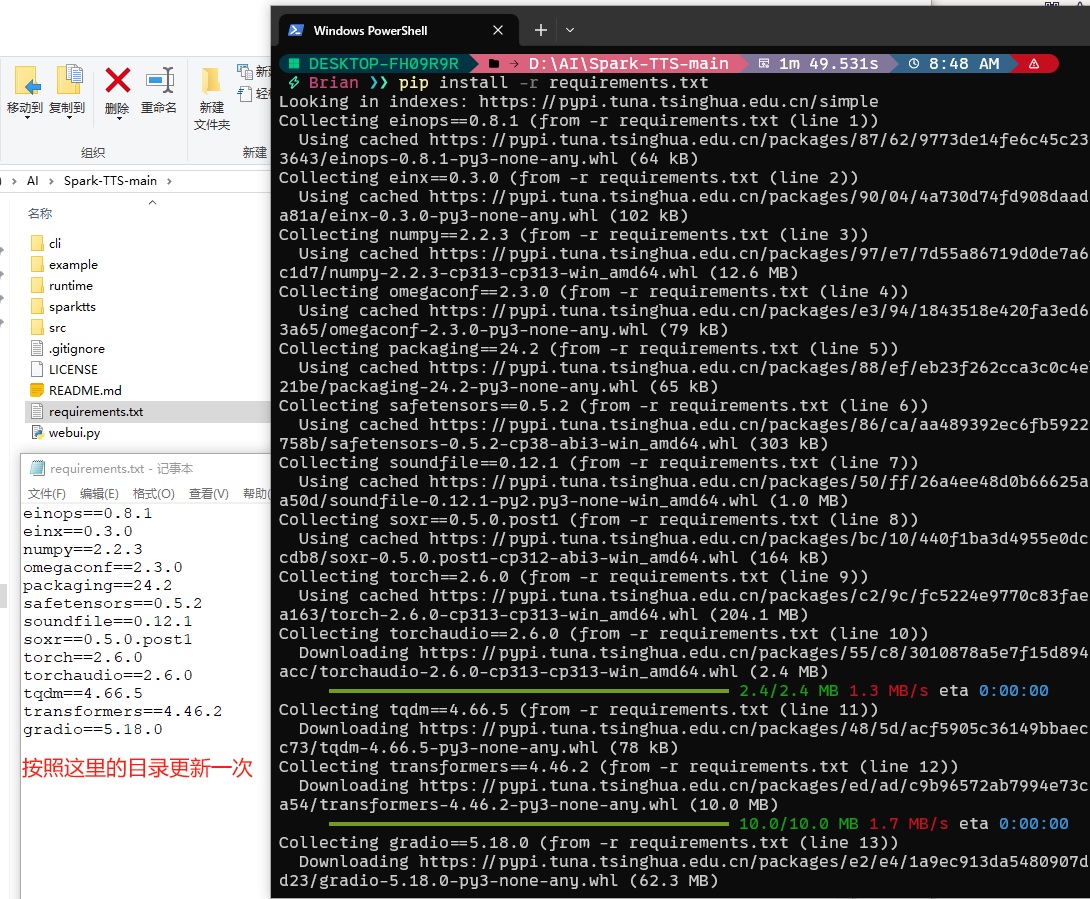
Task: Click the New folder icon in Explorer
Action: click(211, 81)
